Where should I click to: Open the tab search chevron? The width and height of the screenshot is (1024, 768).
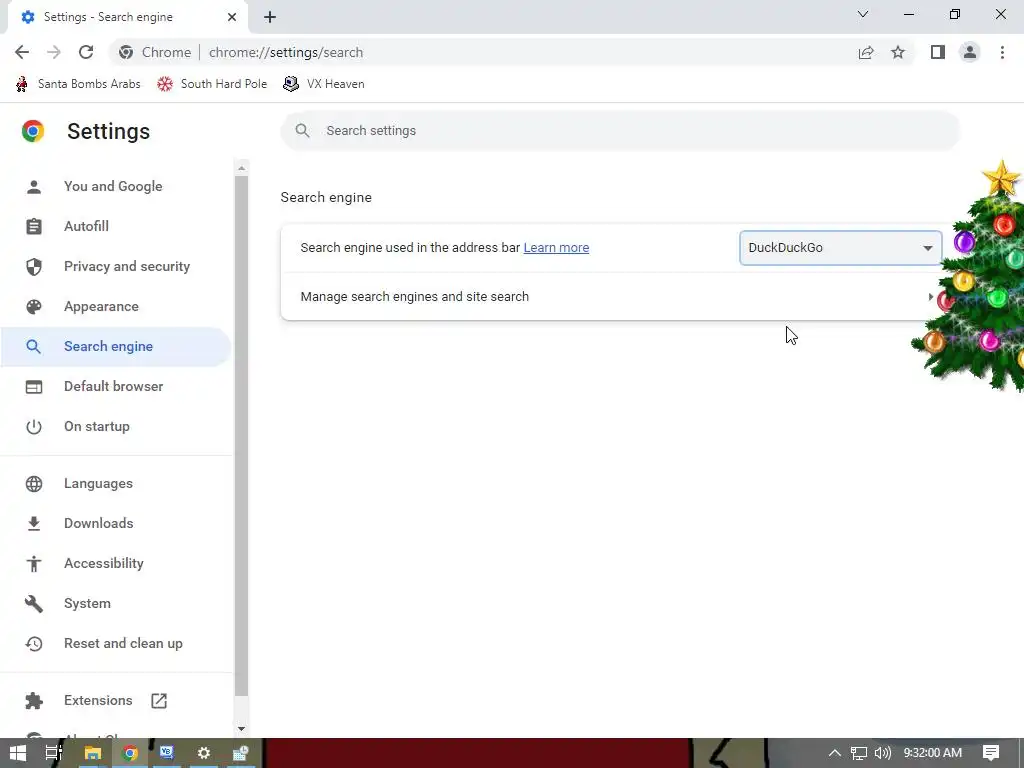coord(863,14)
